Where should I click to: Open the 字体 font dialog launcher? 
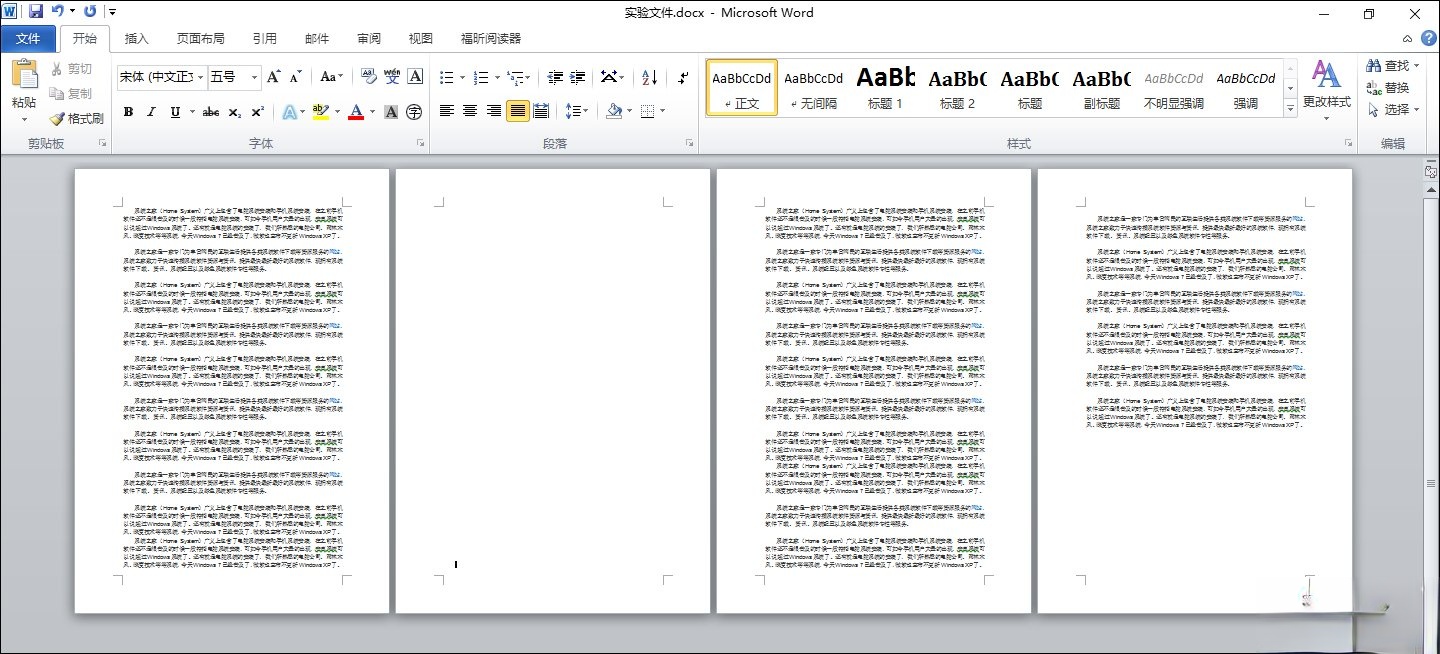coord(419,144)
